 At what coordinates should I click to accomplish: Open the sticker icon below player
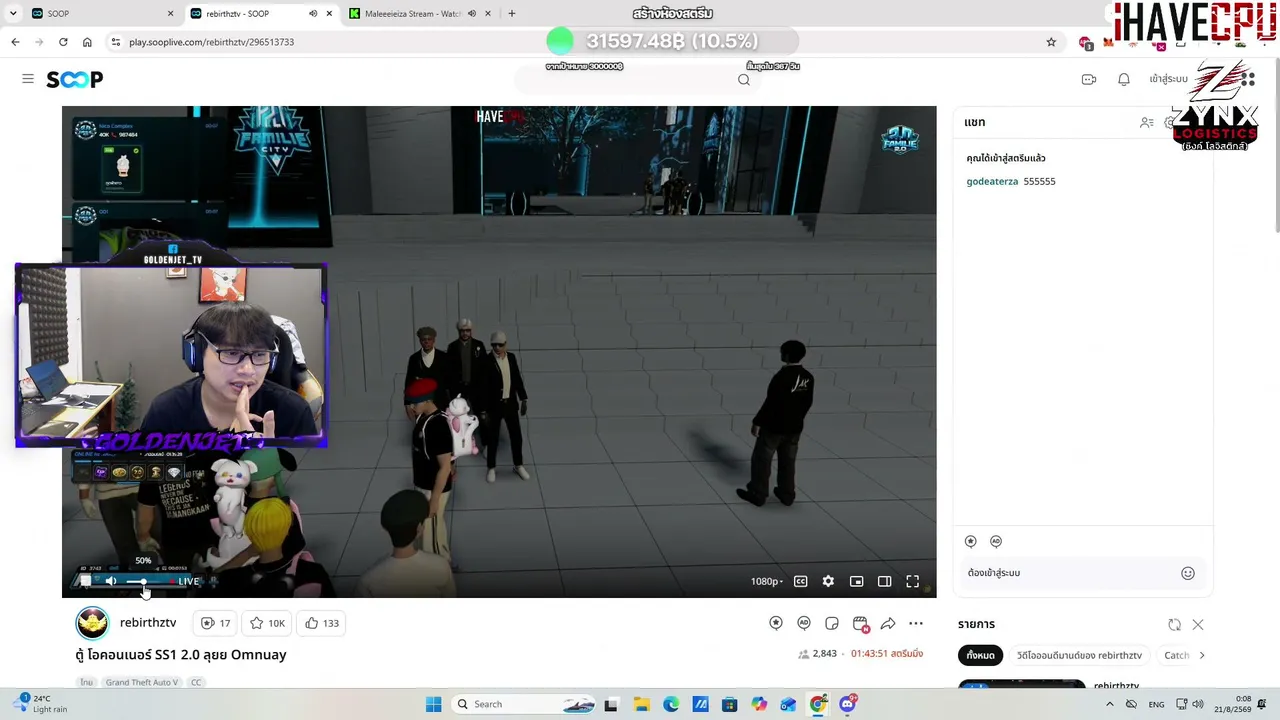tap(832, 623)
